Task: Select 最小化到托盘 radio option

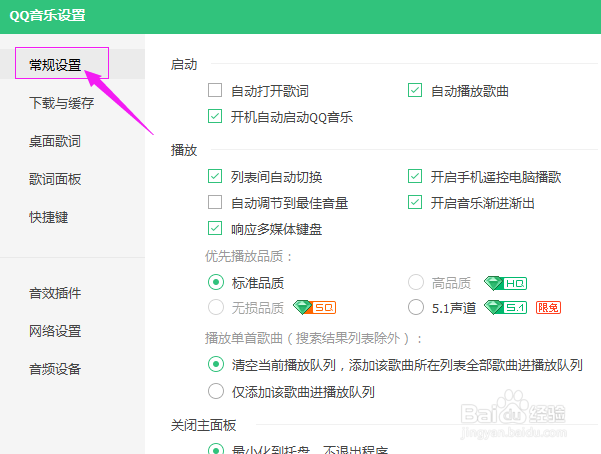Action: (216, 449)
